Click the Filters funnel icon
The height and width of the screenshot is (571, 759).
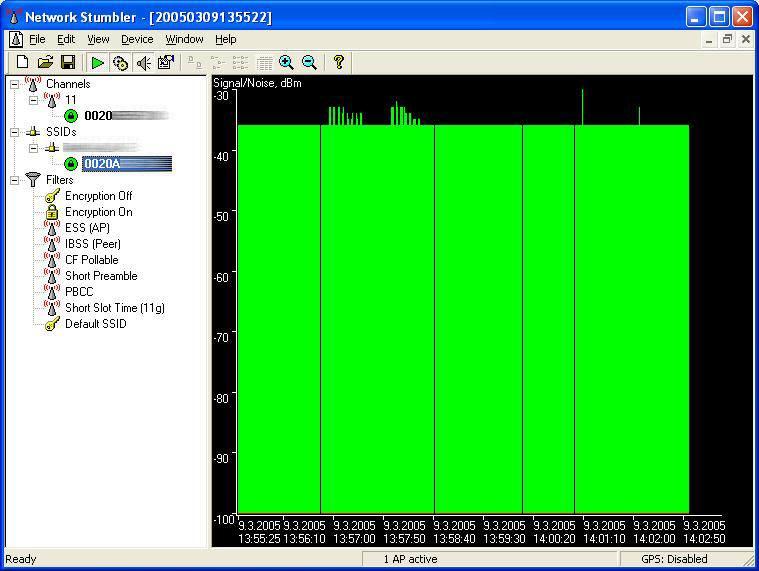[33, 180]
